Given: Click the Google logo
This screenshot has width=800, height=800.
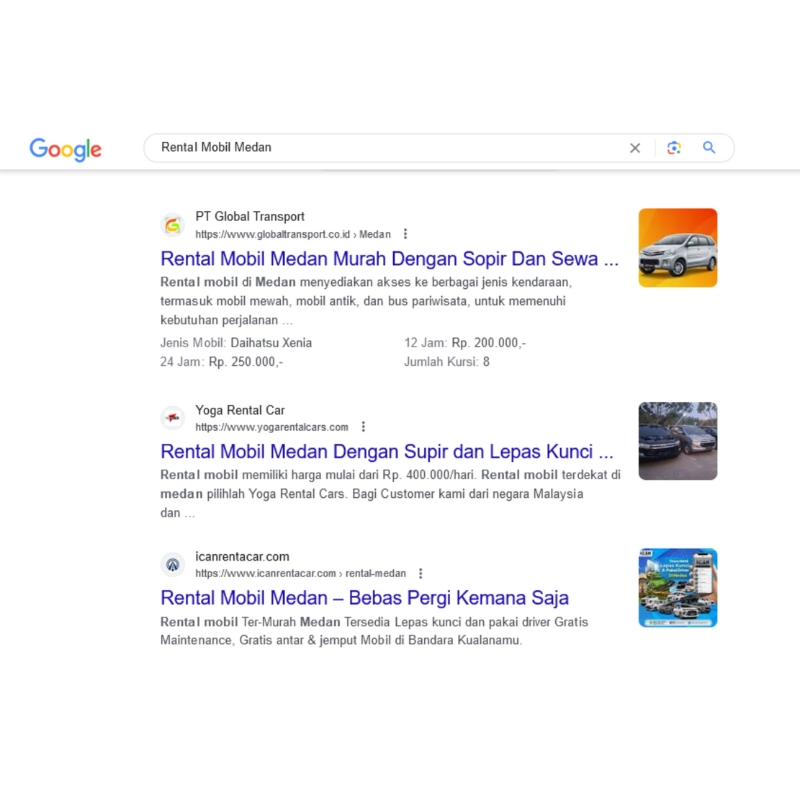Looking at the screenshot, I should tap(65, 149).
